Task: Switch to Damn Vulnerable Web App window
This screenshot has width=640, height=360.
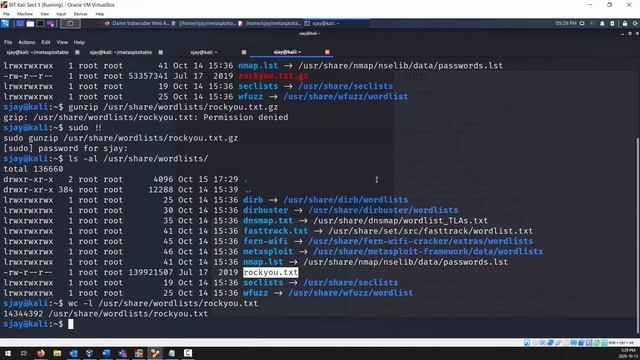Action: [x=137, y=24]
